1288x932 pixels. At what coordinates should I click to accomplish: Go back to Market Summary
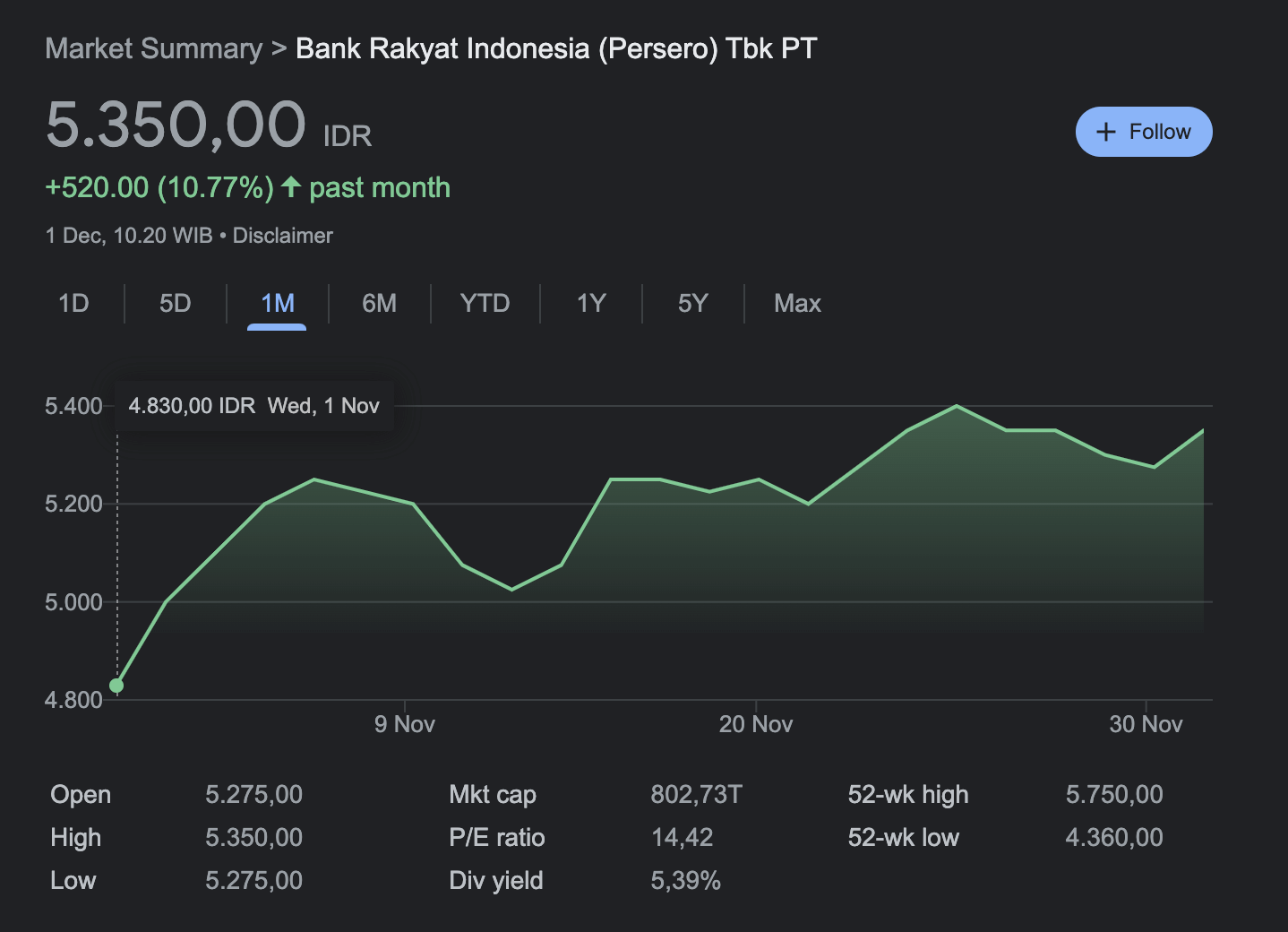click(x=152, y=48)
